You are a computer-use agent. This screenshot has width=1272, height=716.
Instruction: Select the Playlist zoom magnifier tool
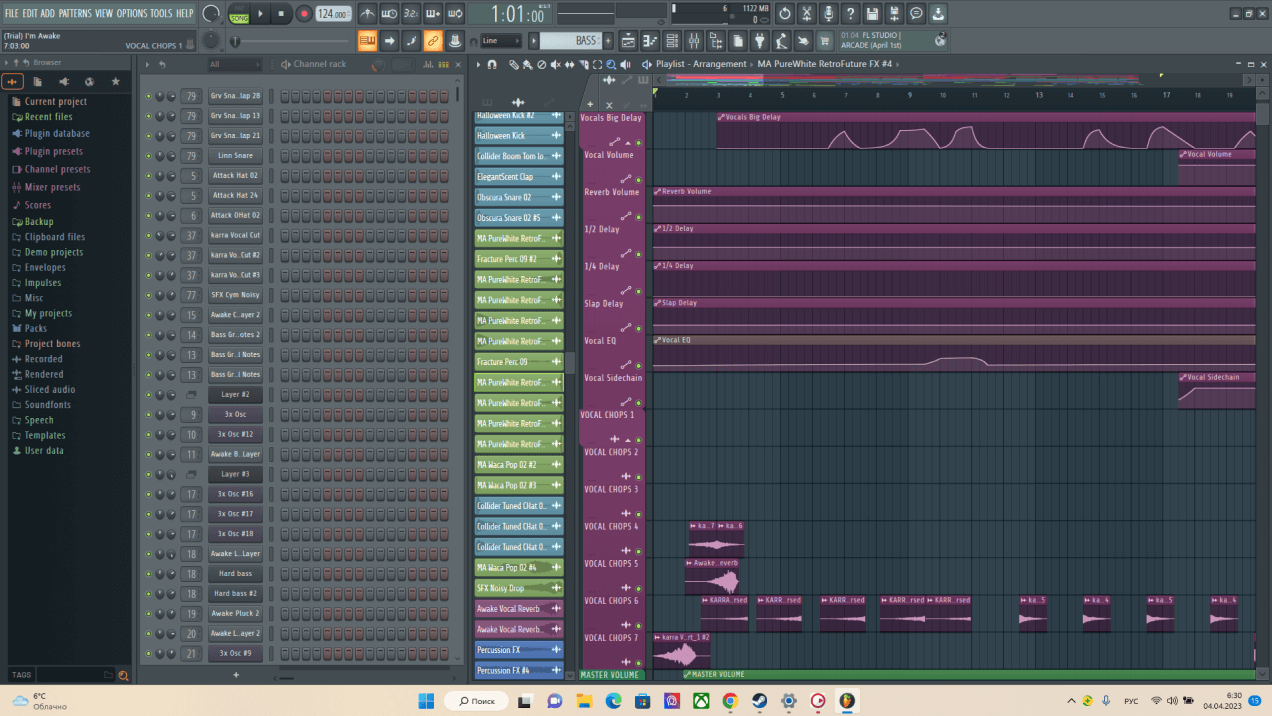pos(610,64)
